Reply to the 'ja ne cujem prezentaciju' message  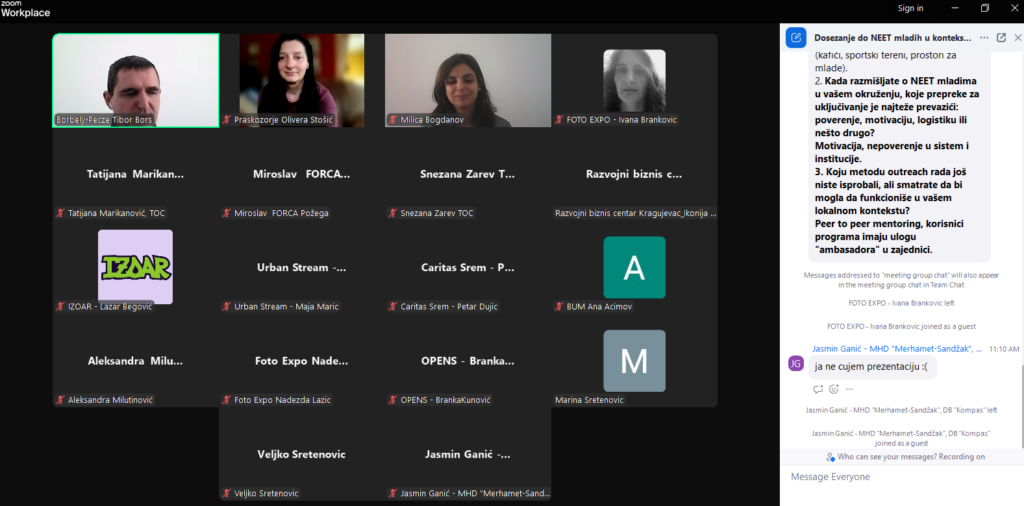817,389
